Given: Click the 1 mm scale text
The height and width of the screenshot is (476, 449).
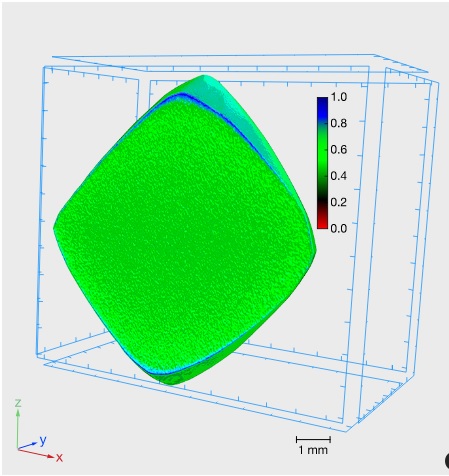Looking at the screenshot, I should tap(313, 450).
